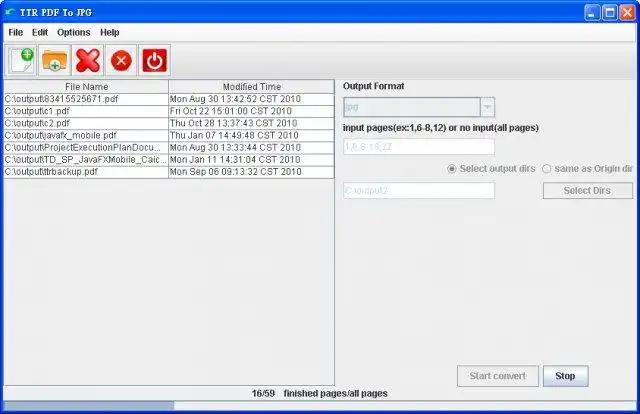Click the output directory path field
Screen dimensions: 640x414
point(419,191)
